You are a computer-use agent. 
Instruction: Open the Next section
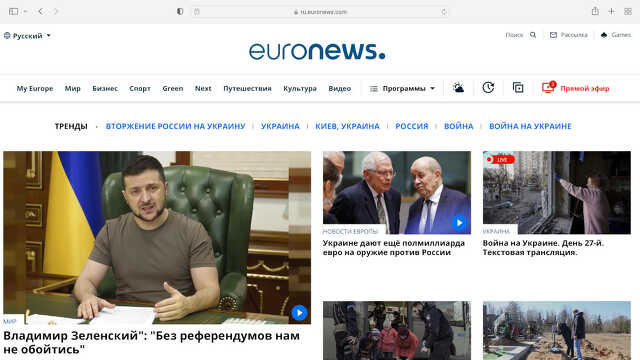[x=203, y=89]
